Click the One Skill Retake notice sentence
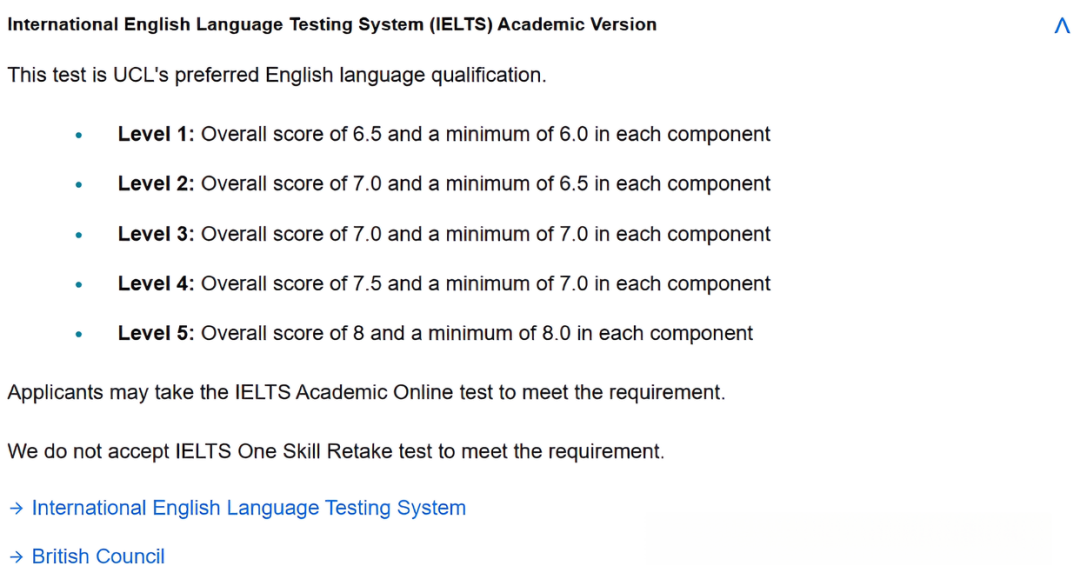Image resolution: width=1080 pixels, height=586 pixels. click(335, 452)
